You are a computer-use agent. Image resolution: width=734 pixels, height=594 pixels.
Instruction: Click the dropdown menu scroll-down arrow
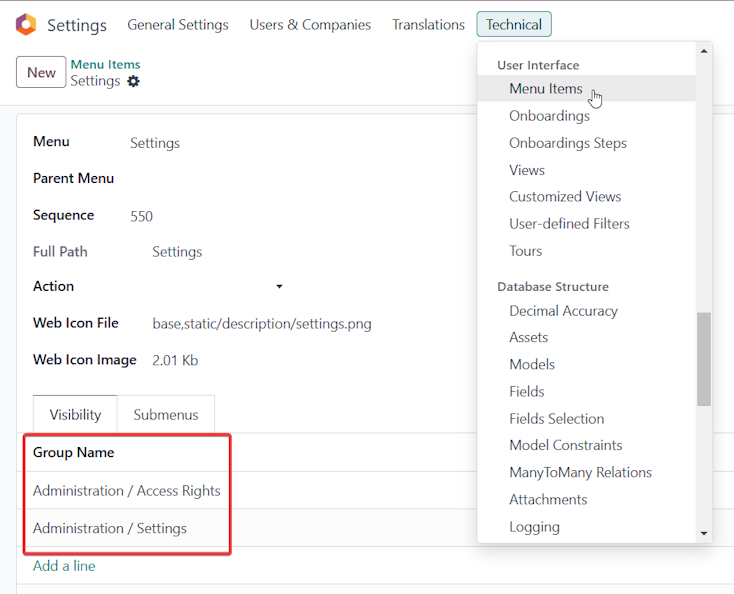tap(704, 533)
